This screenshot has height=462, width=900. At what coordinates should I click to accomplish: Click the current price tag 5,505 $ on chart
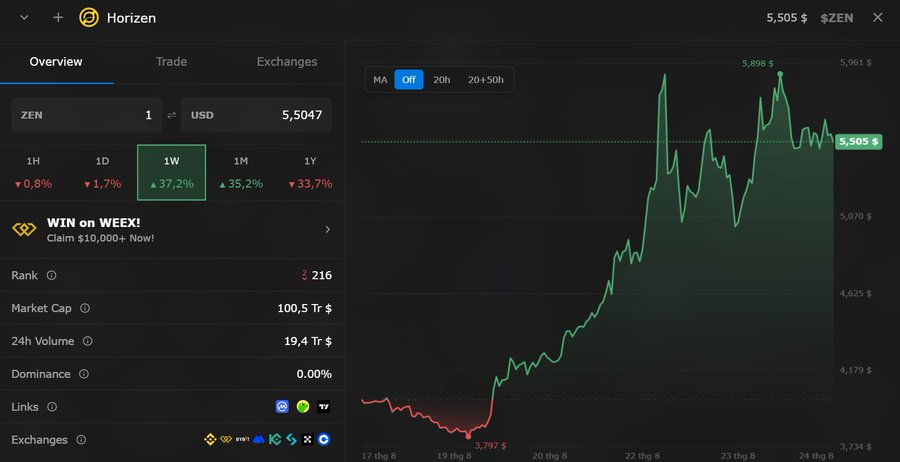858,141
